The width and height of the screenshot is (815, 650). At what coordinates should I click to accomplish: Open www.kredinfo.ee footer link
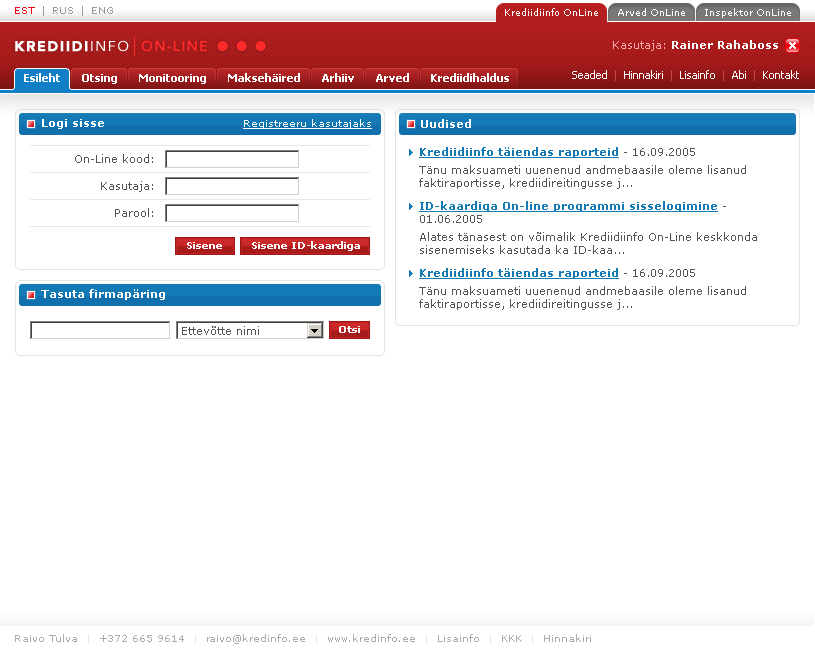point(371,639)
